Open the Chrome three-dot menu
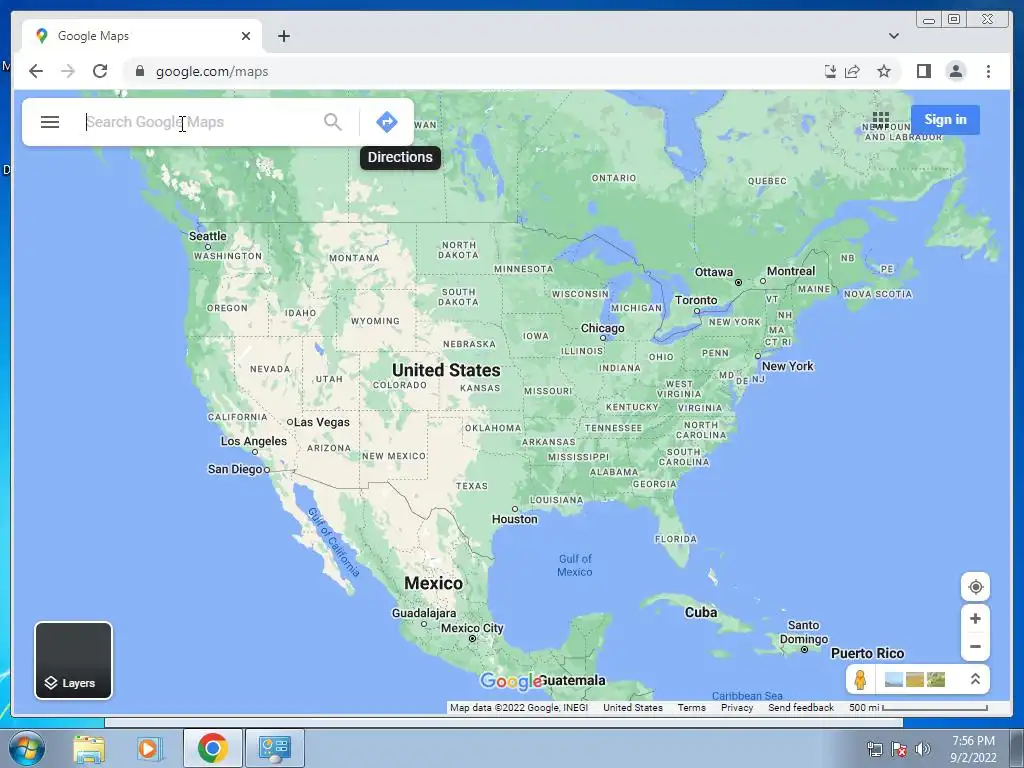Viewport: 1024px width, 768px height. 988,71
